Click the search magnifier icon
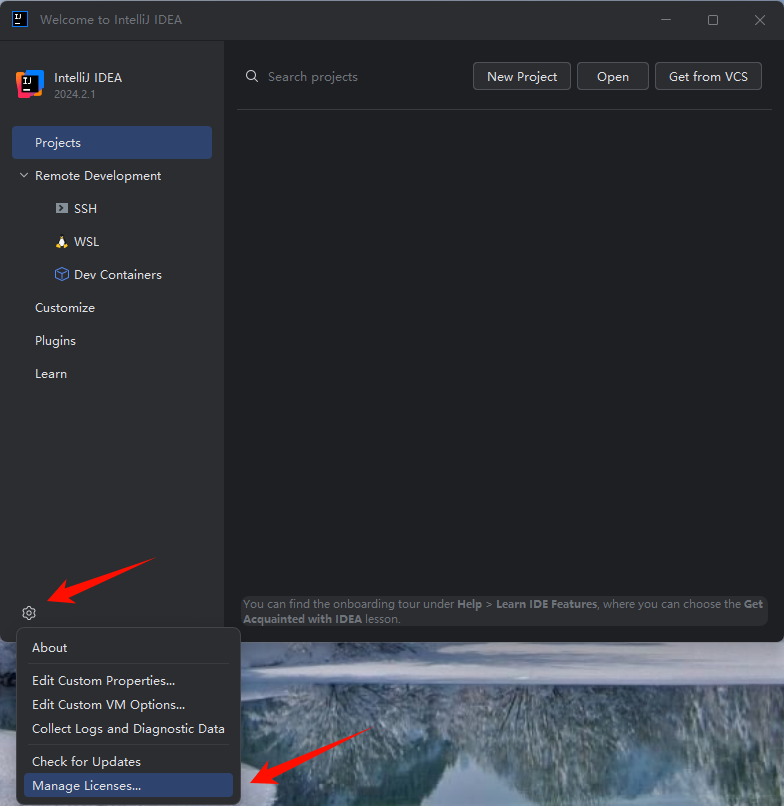This screenshot has width=784, height=806. click(251, 76)
